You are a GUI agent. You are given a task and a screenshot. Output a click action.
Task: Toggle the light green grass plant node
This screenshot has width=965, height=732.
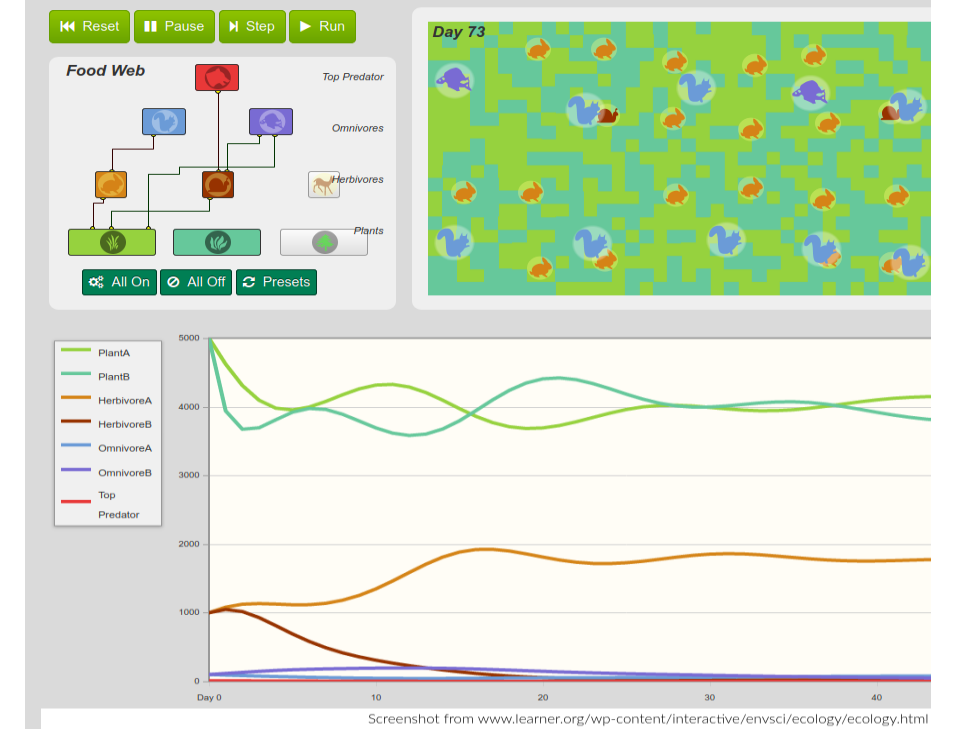112,242
